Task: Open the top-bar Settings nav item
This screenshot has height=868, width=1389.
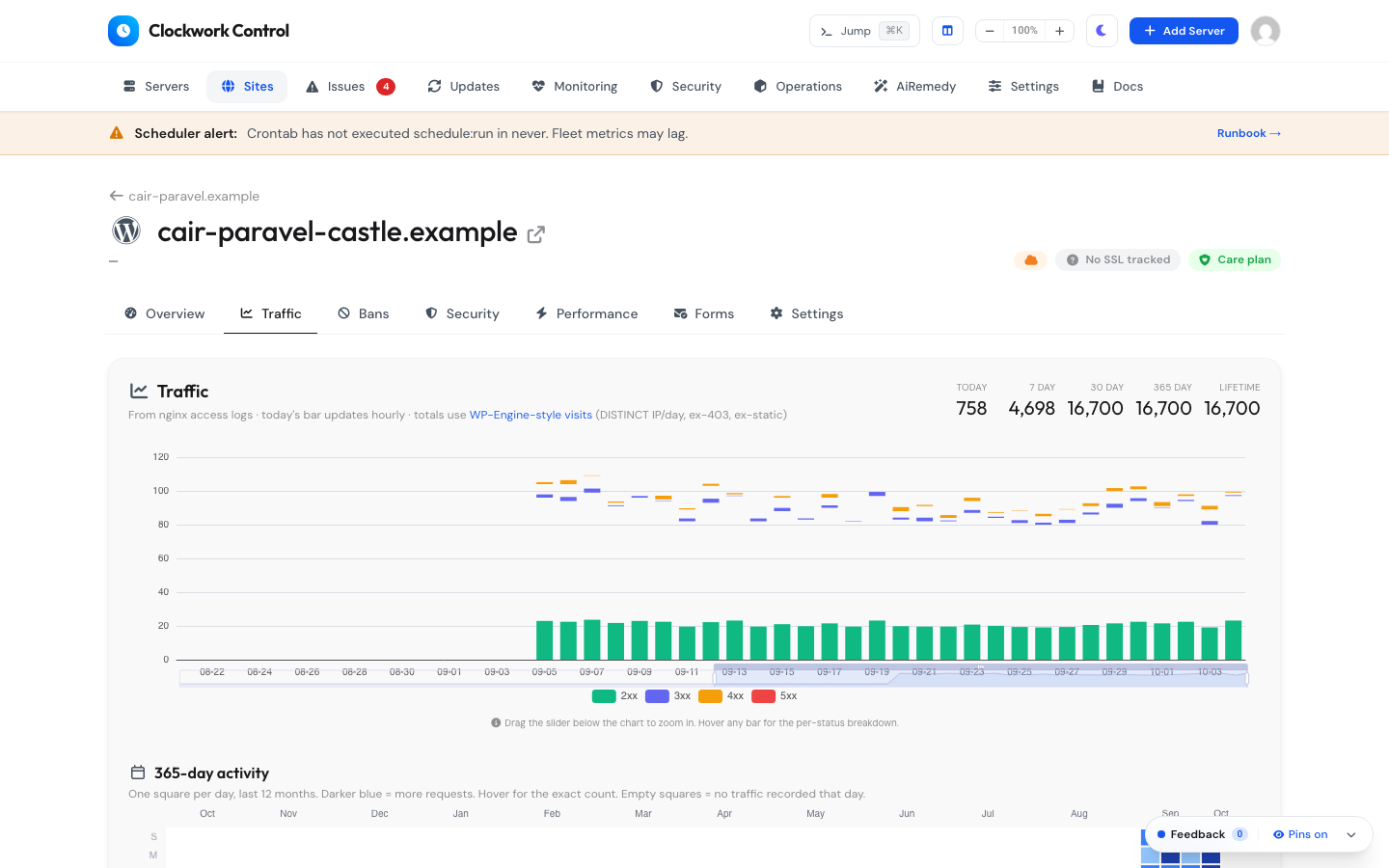Action: (1023, 87)
